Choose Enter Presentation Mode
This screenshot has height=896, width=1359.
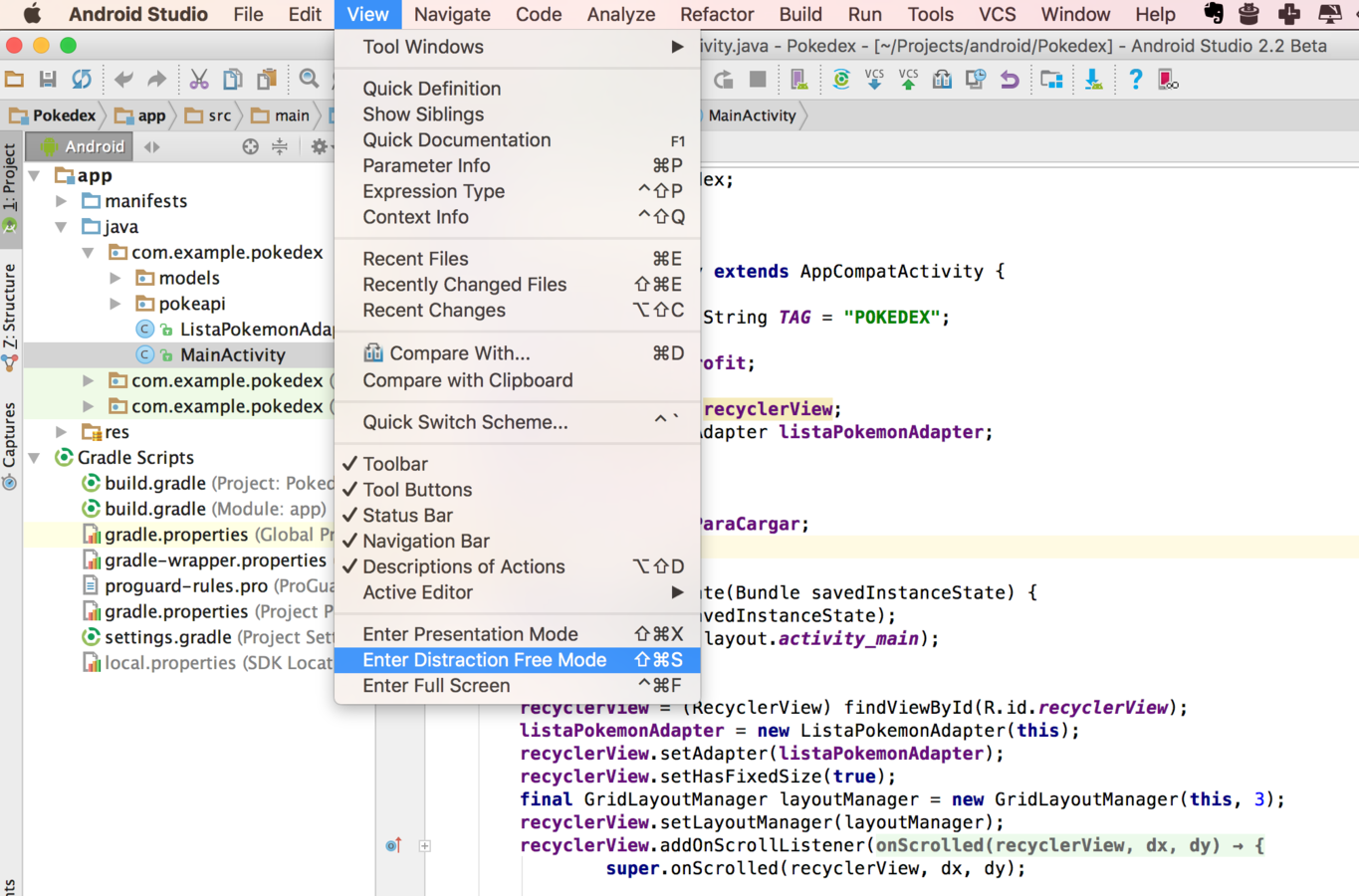point(518,634)
